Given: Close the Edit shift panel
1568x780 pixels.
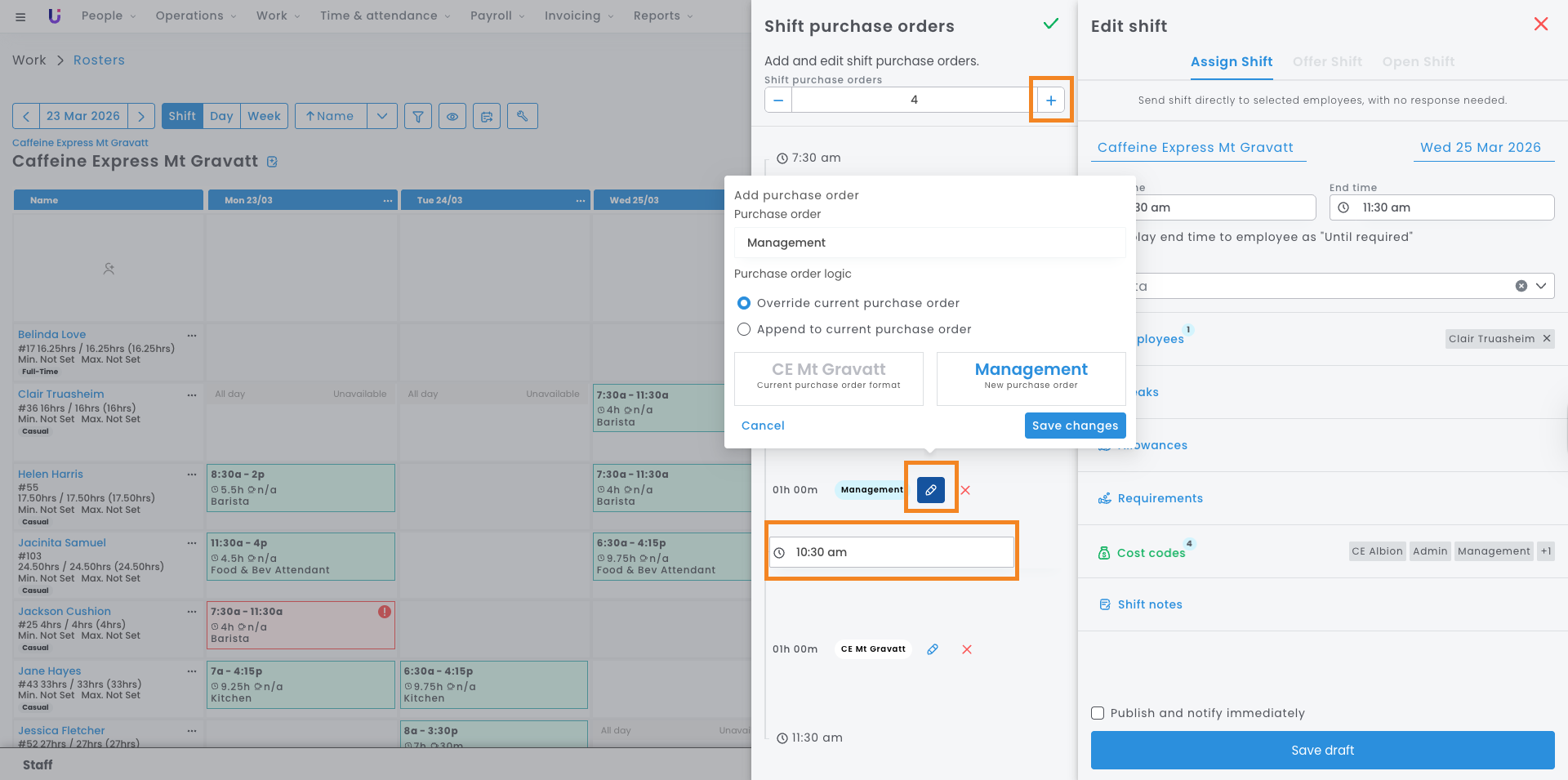Looking at the screenshot, I should [1540, 25].
